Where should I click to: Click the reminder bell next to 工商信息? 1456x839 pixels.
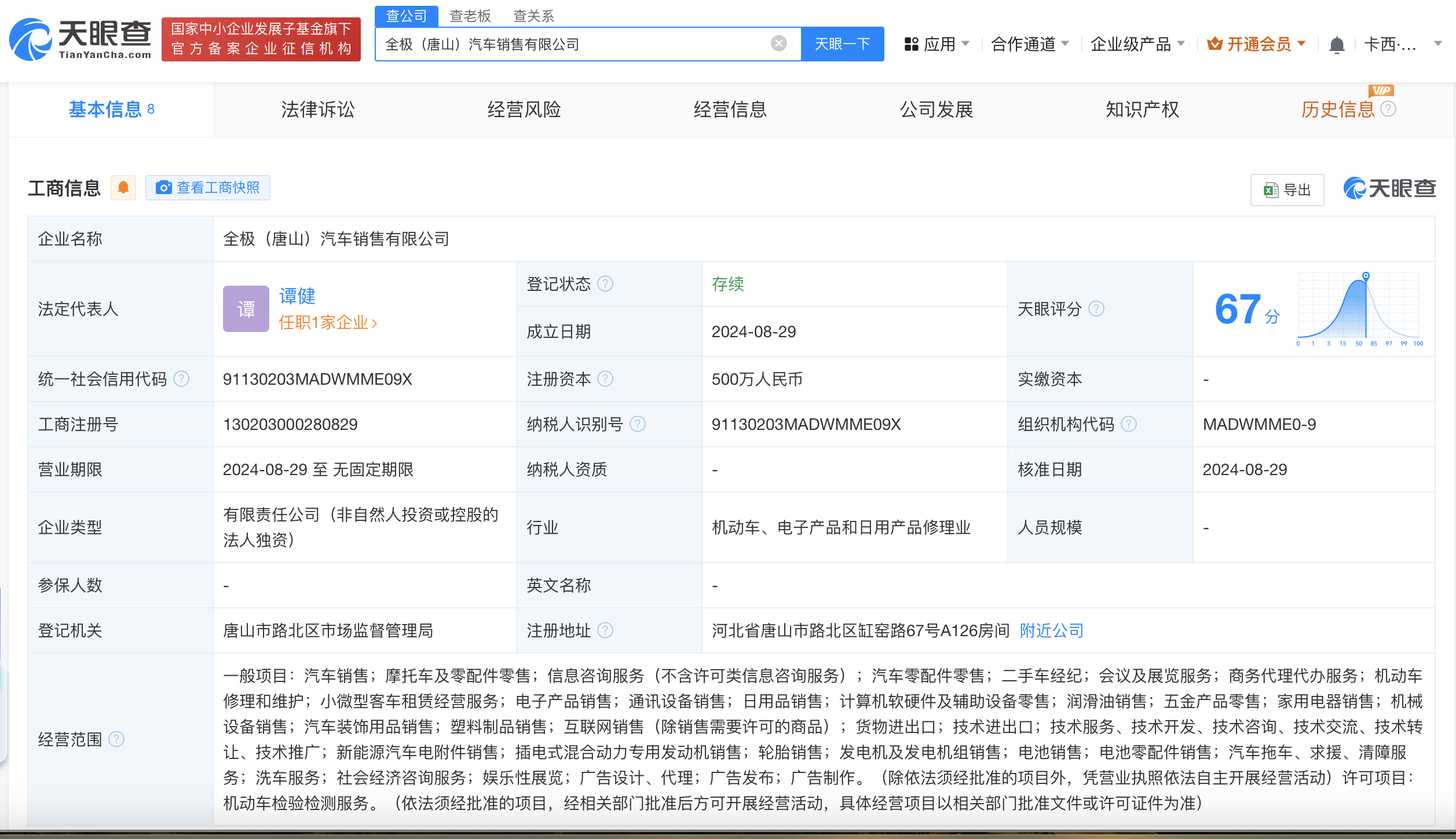[x=123, y=188]
